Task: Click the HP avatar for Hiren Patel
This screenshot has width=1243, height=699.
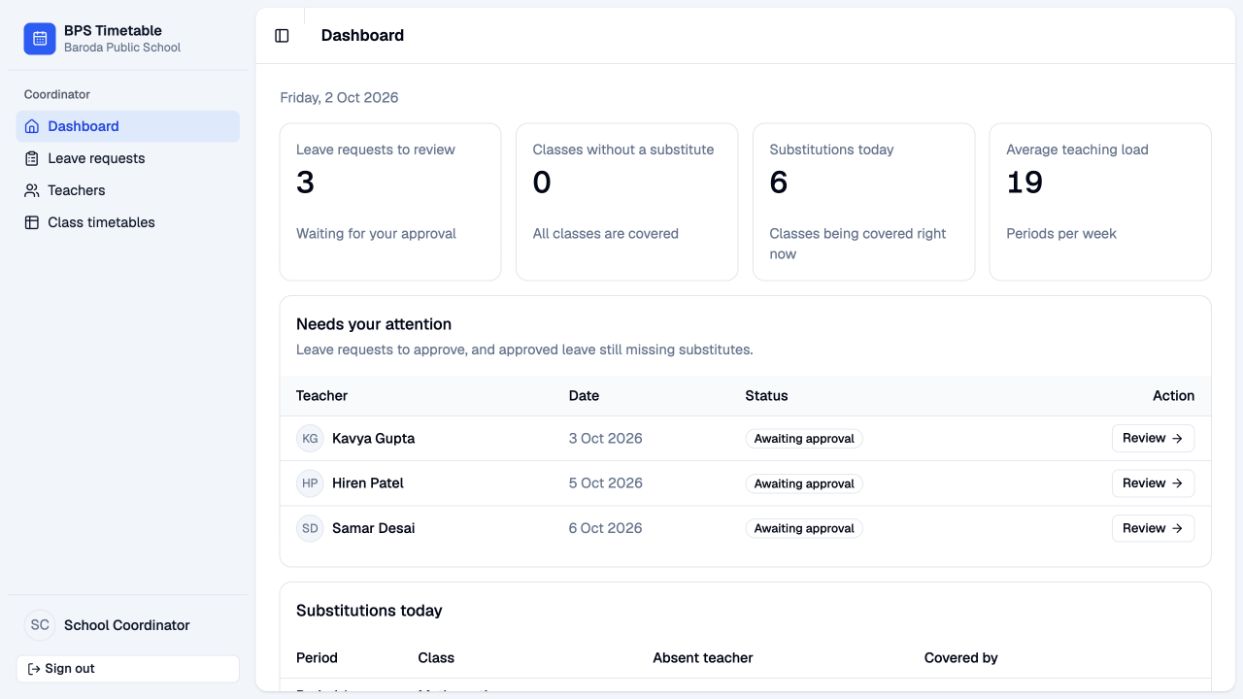Action: click(x=310, y=483)
